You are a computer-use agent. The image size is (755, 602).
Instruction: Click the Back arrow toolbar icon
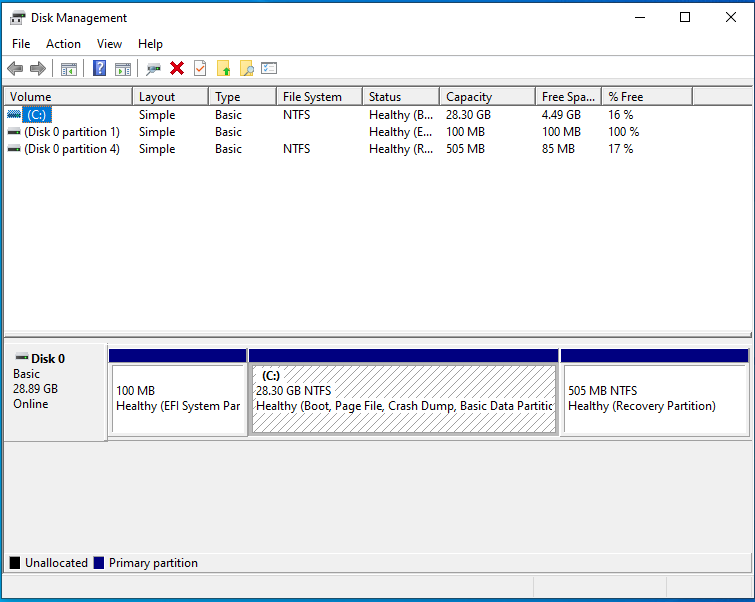point(15,68)
